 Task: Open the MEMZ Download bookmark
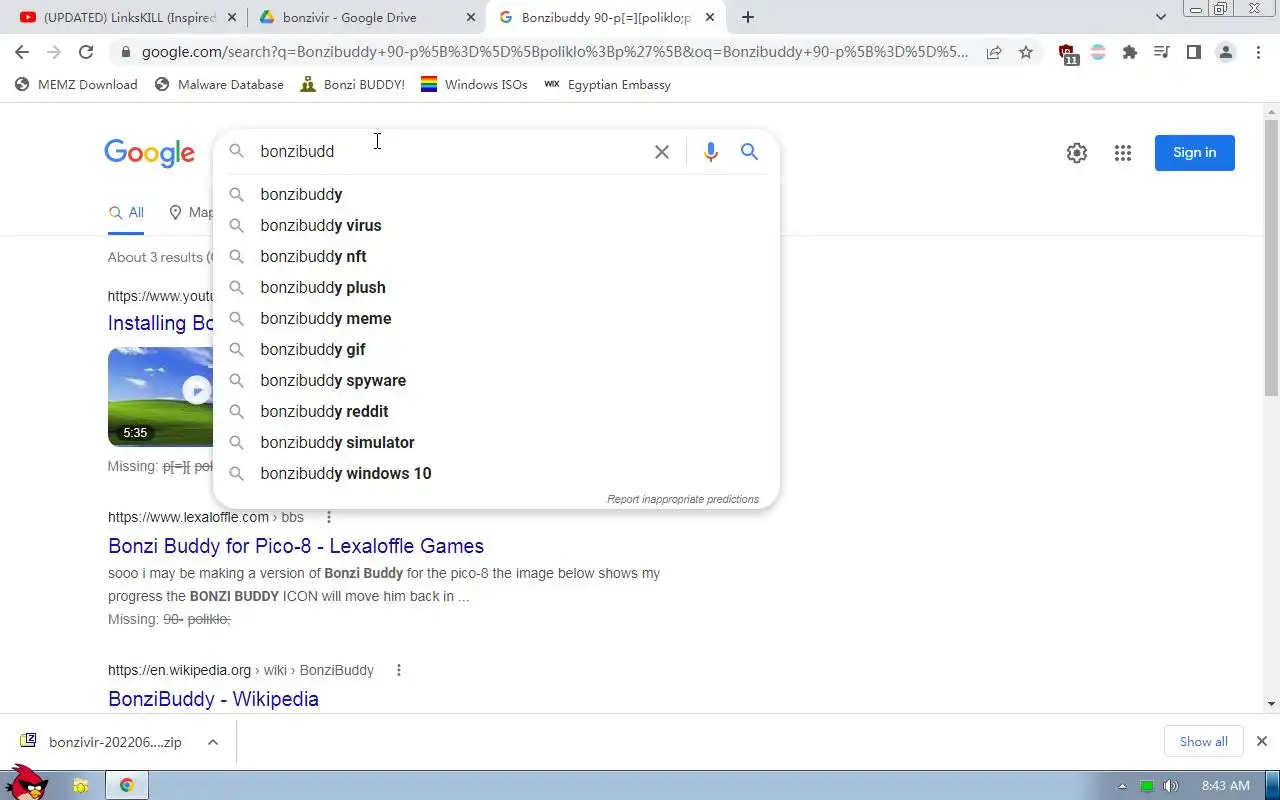pos(76,85)
